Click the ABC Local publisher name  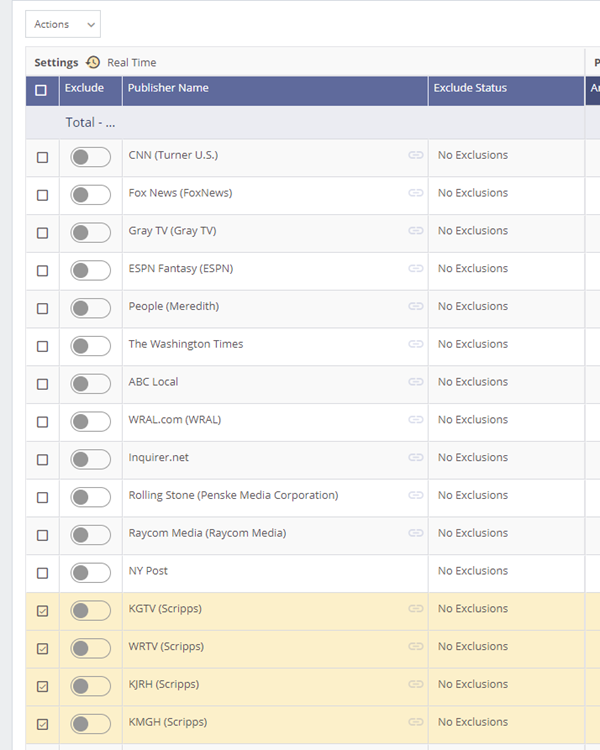[x=153, y=382]
